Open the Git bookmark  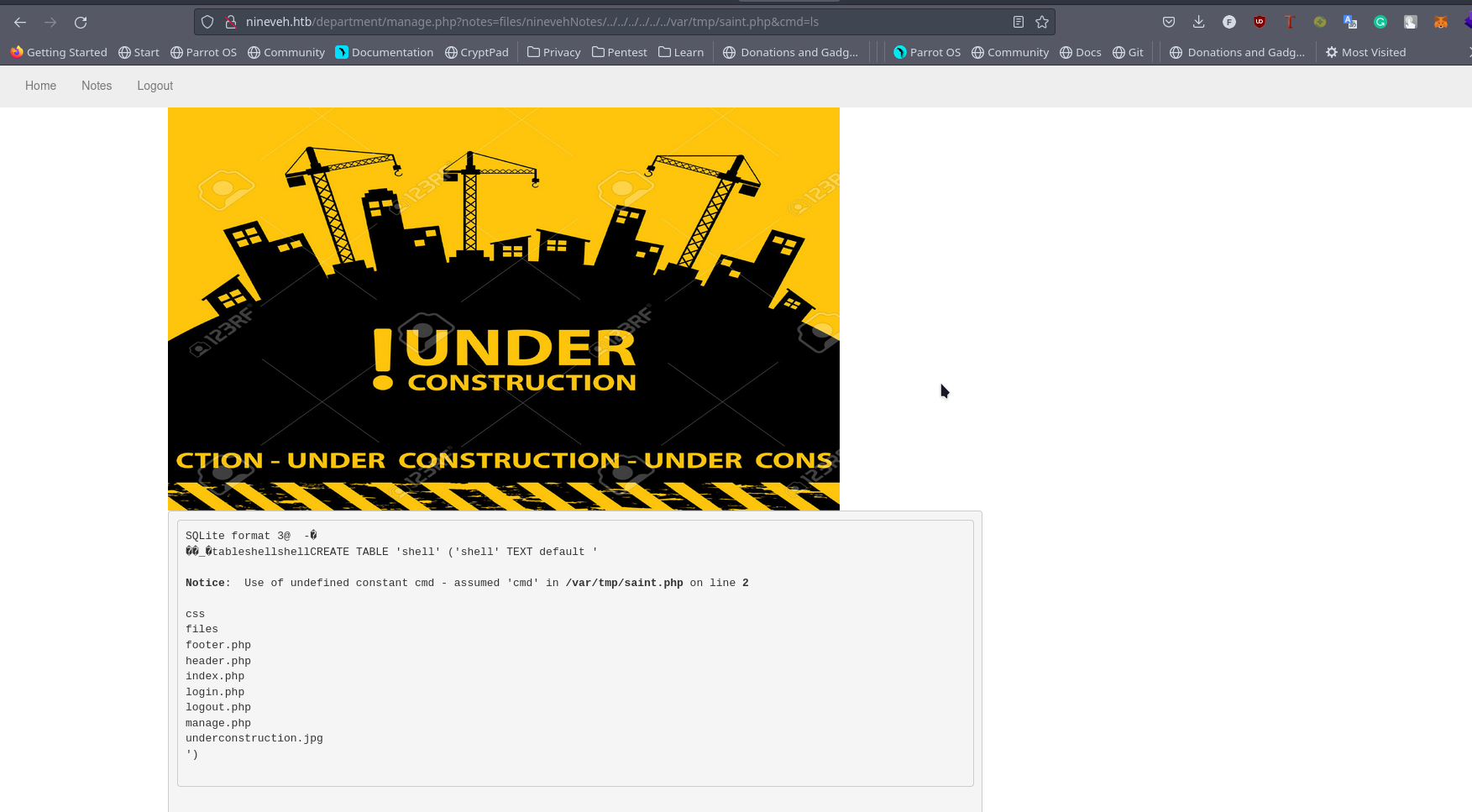click(1128, 52)
